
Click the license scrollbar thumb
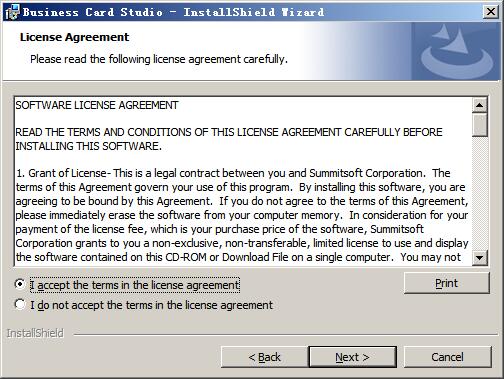pyautogui.click(x=480, y=125)
